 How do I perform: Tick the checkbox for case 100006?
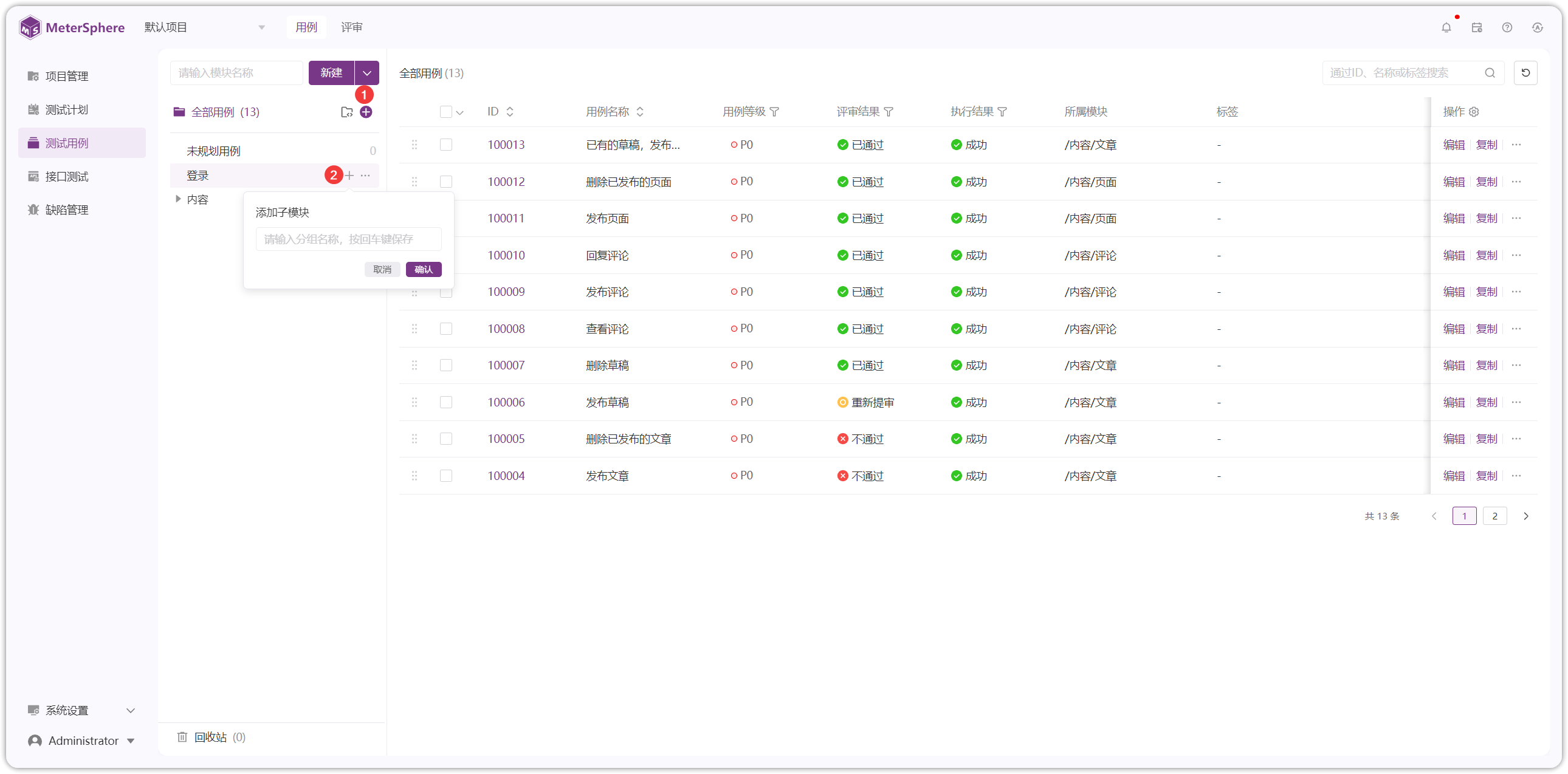coord(446,402)
